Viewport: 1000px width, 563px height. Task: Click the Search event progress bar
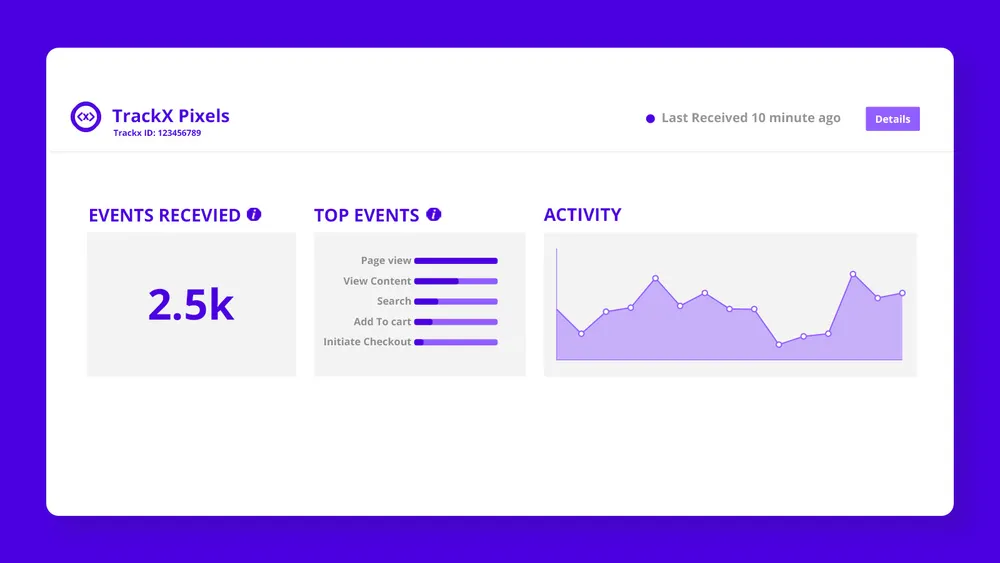[456, 301]
